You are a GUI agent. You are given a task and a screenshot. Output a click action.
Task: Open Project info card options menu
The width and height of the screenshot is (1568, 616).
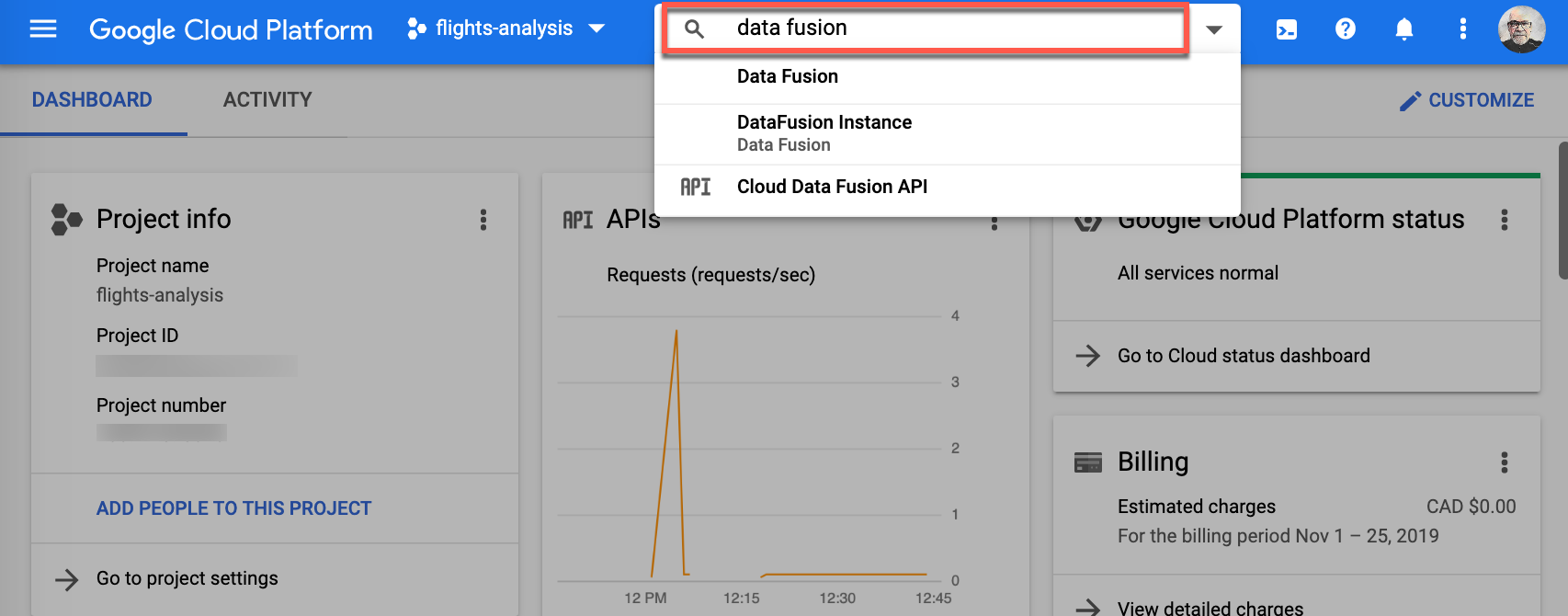483,220
